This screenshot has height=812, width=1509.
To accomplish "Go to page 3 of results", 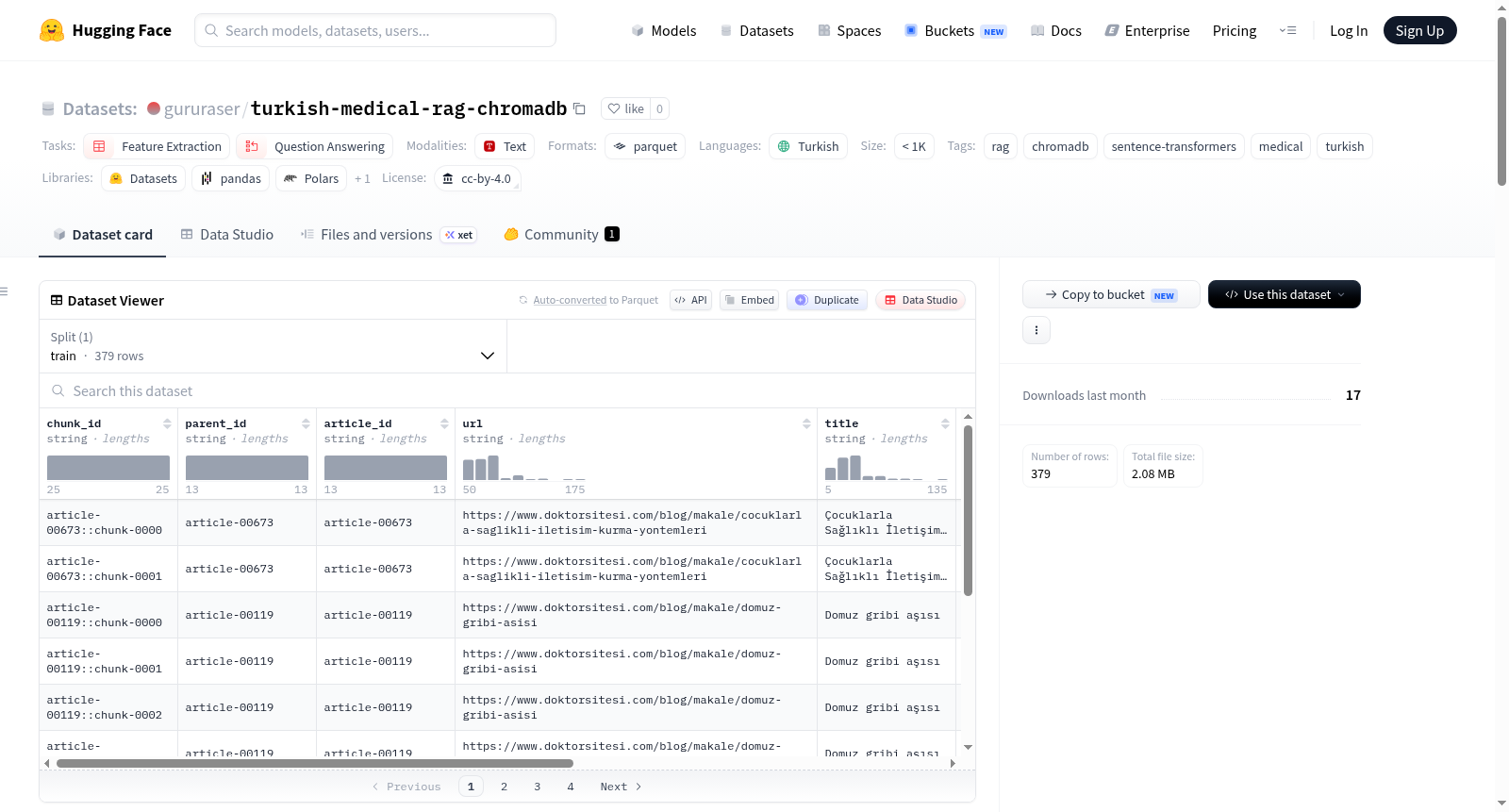I will click(x=538, y=787).
